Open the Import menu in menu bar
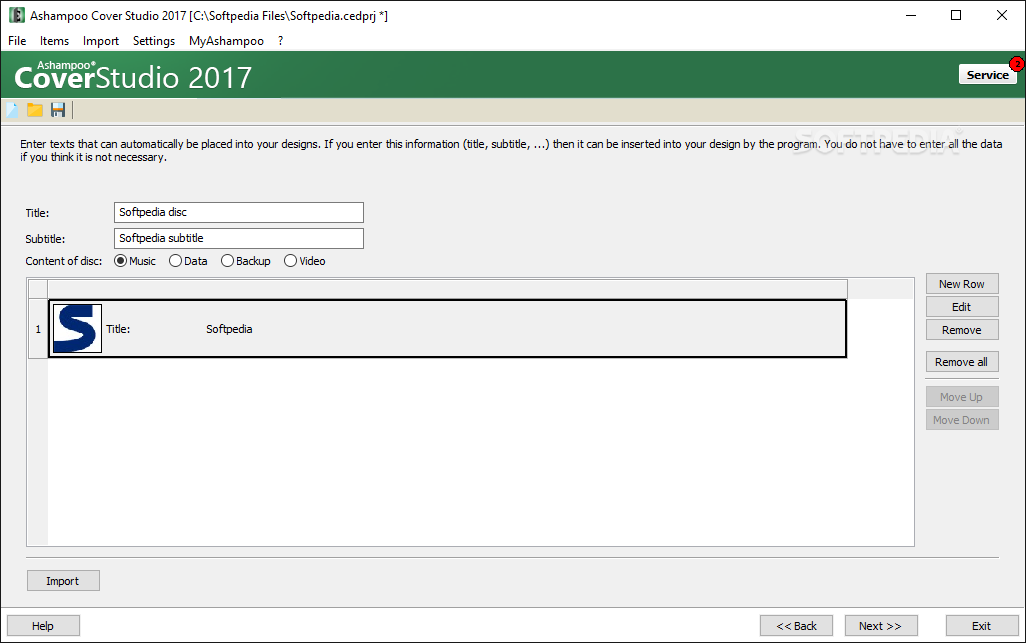The width and height of the screenshot is (1026, 643). [x=101, y=41]
